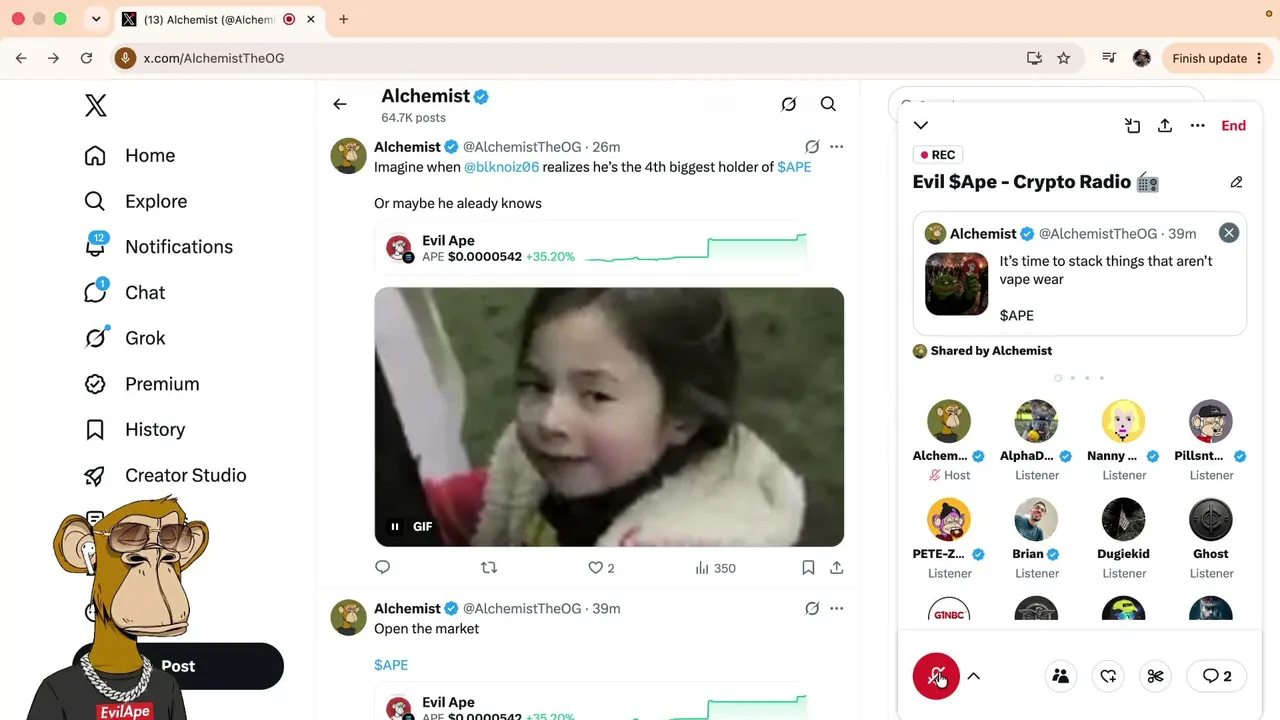Remove the shared post from the Space
The image size is (1280, 720).
pyautogui.click(x=1229, y=233)
